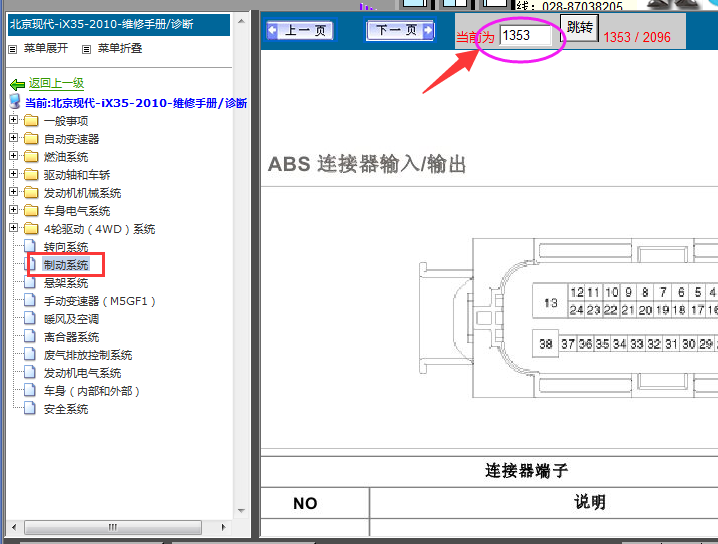Click page icon beside 转向系统

[x=30, y=245]
